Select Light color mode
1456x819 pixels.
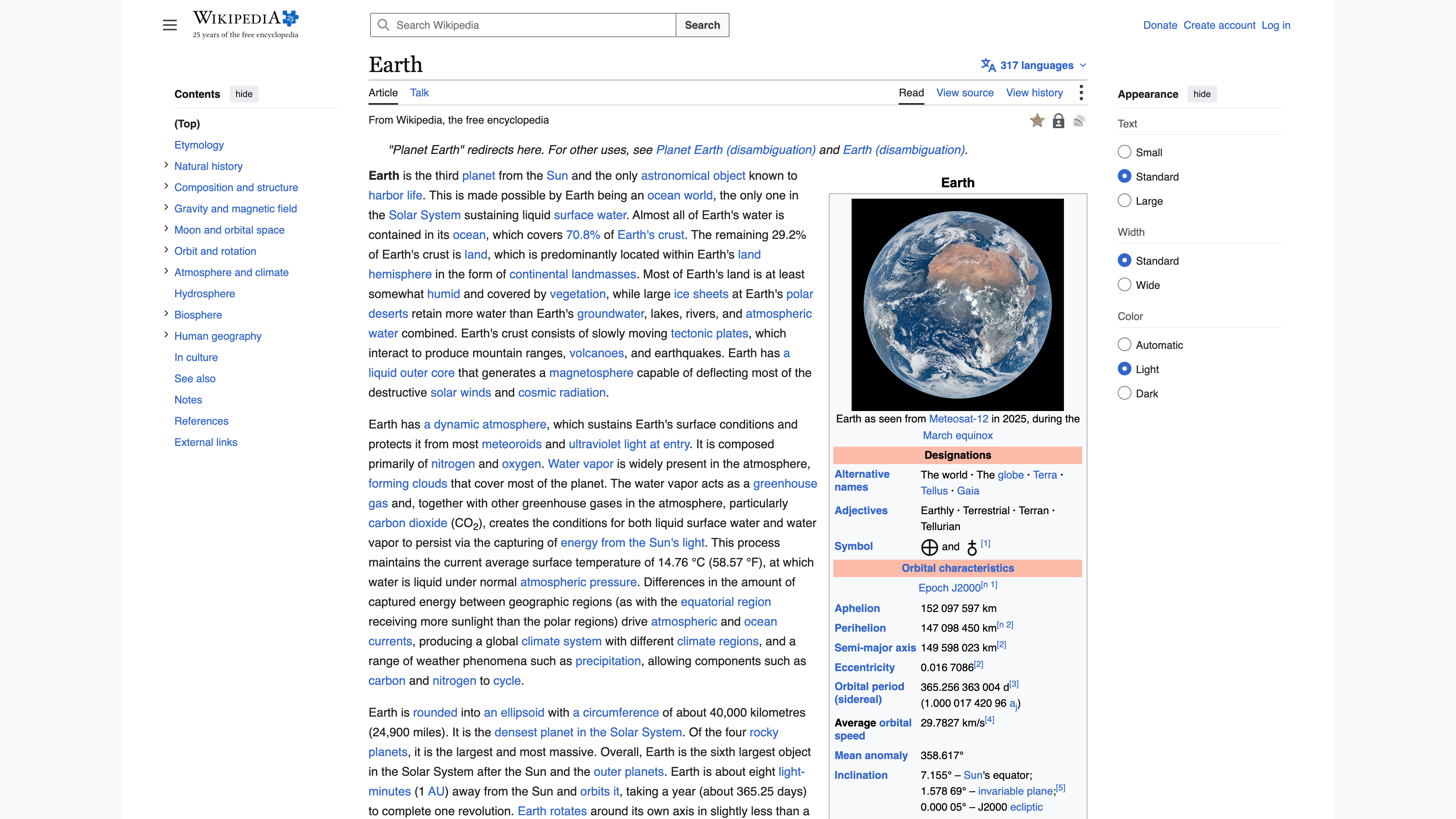[1124, 369]
